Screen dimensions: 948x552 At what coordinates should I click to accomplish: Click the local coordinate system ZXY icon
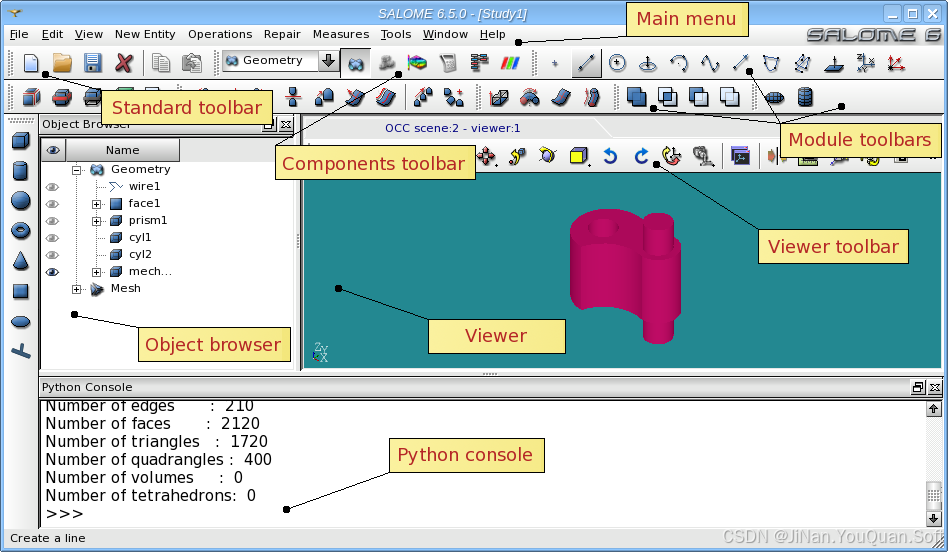(x=866, y=63)
